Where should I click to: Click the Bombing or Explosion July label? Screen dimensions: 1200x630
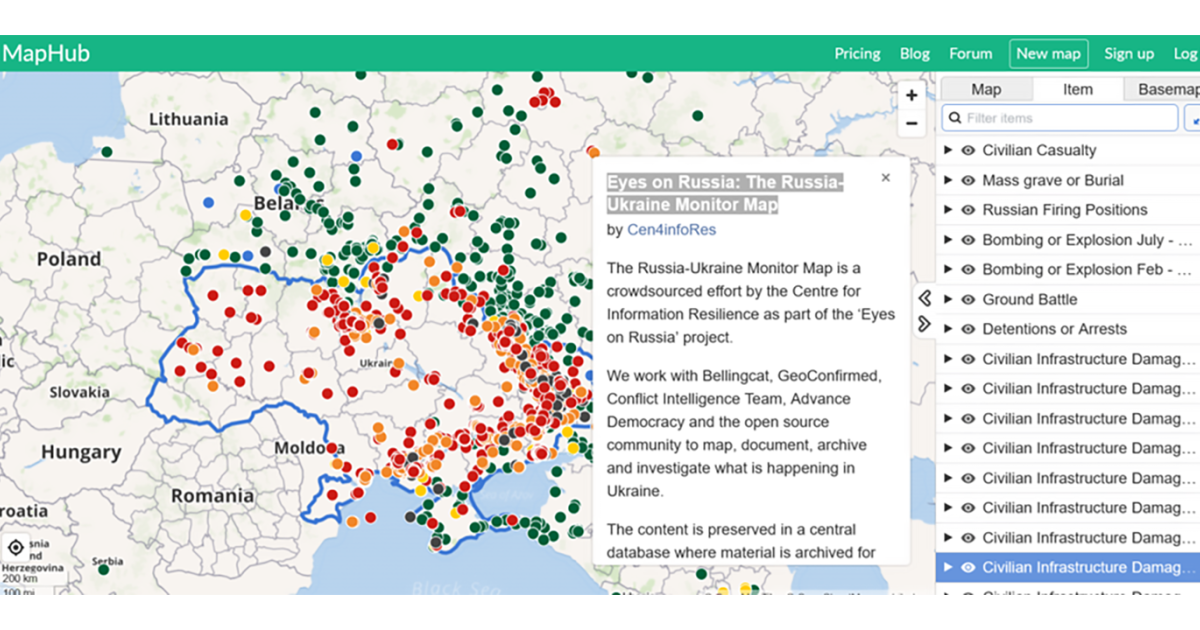[x=1089, y=240]
